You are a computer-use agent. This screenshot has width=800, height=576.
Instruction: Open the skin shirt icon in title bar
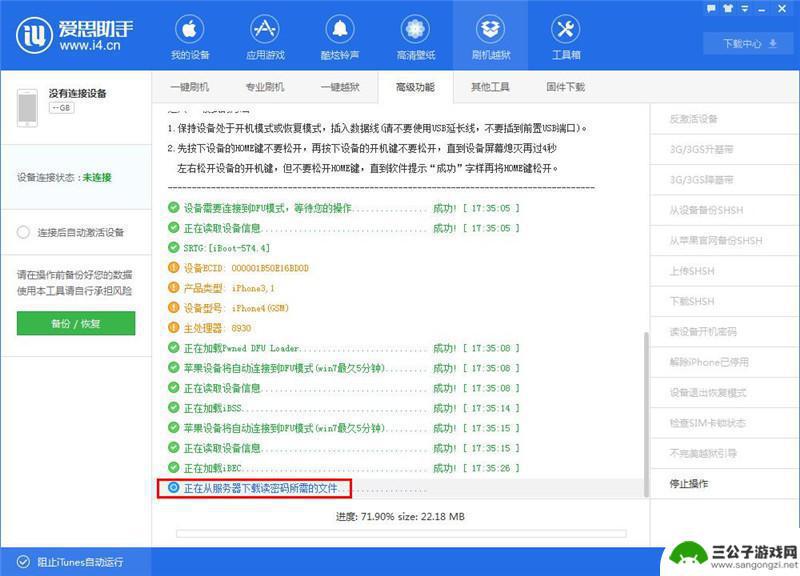click(728, 9)
